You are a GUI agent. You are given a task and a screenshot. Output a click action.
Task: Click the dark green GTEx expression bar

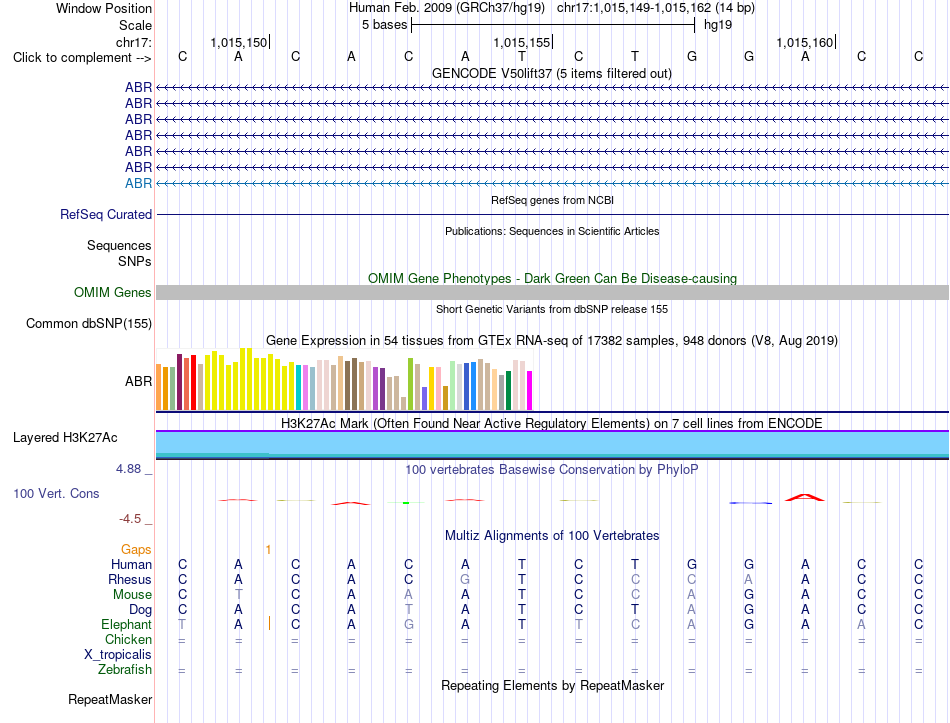[508, 391]
